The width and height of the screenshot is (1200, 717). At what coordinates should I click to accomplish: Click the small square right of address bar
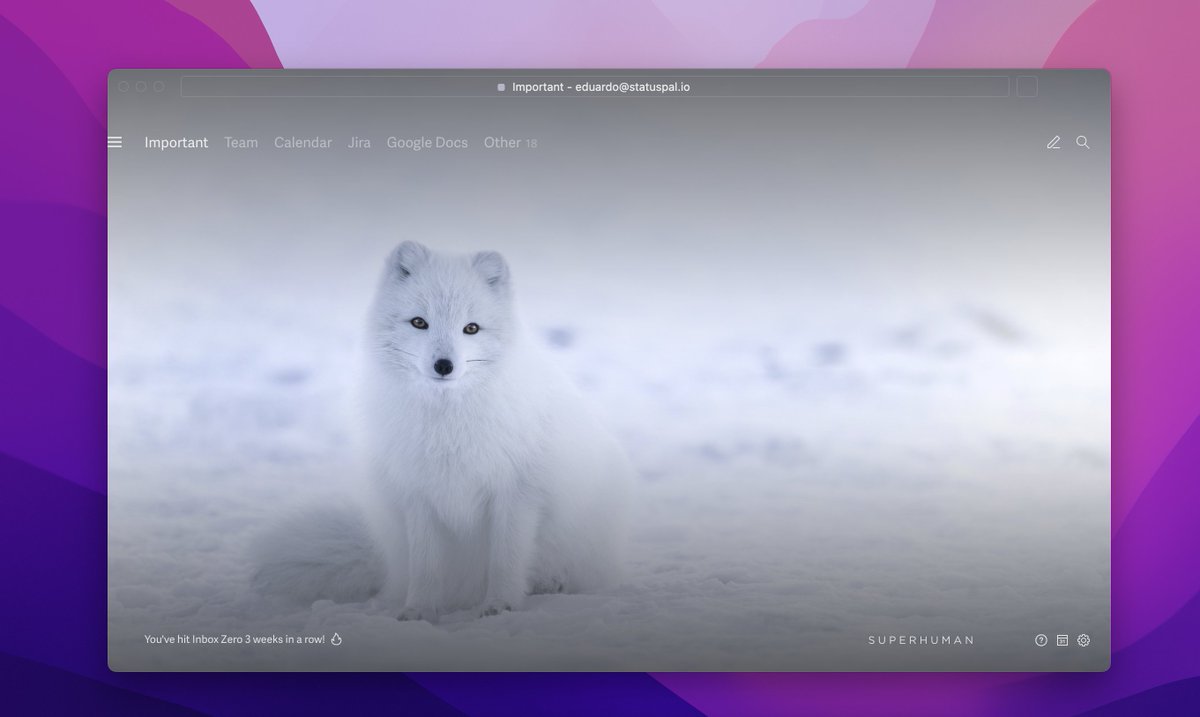pyautogui.click(x=1026, y=86)
